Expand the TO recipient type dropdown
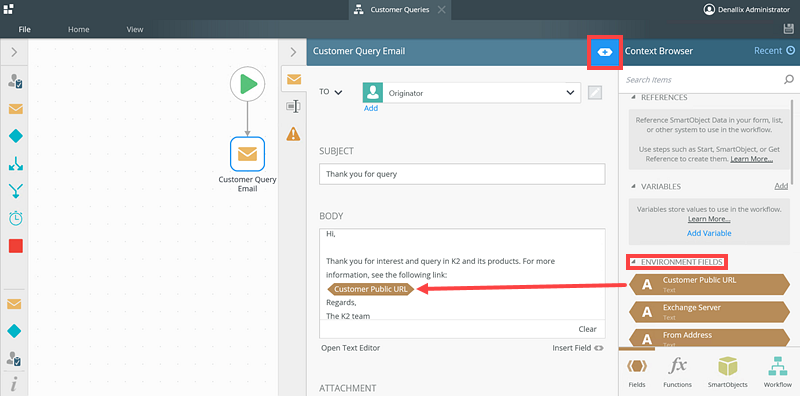This screenshot has height=396, width=800. 331,92
